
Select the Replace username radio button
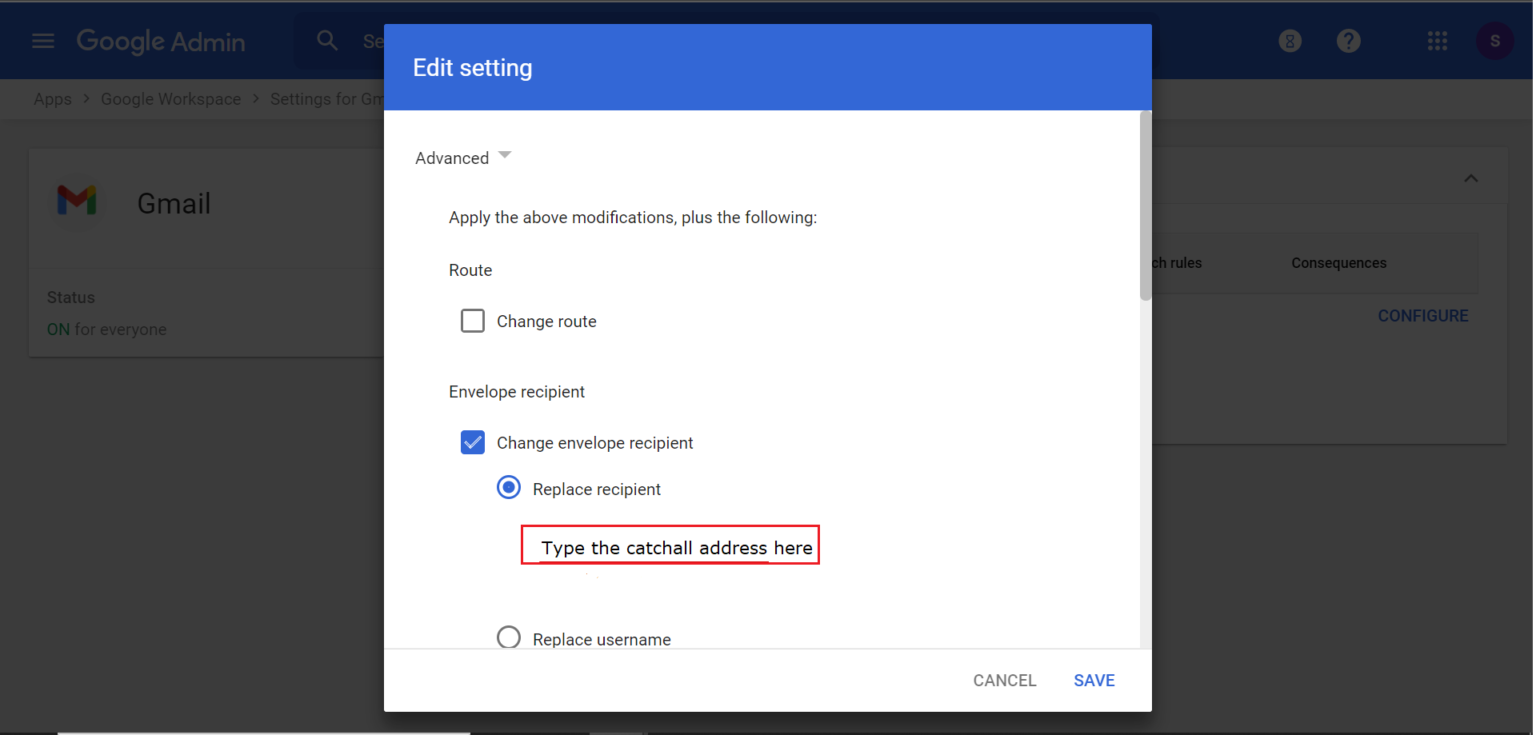(509, 638)
